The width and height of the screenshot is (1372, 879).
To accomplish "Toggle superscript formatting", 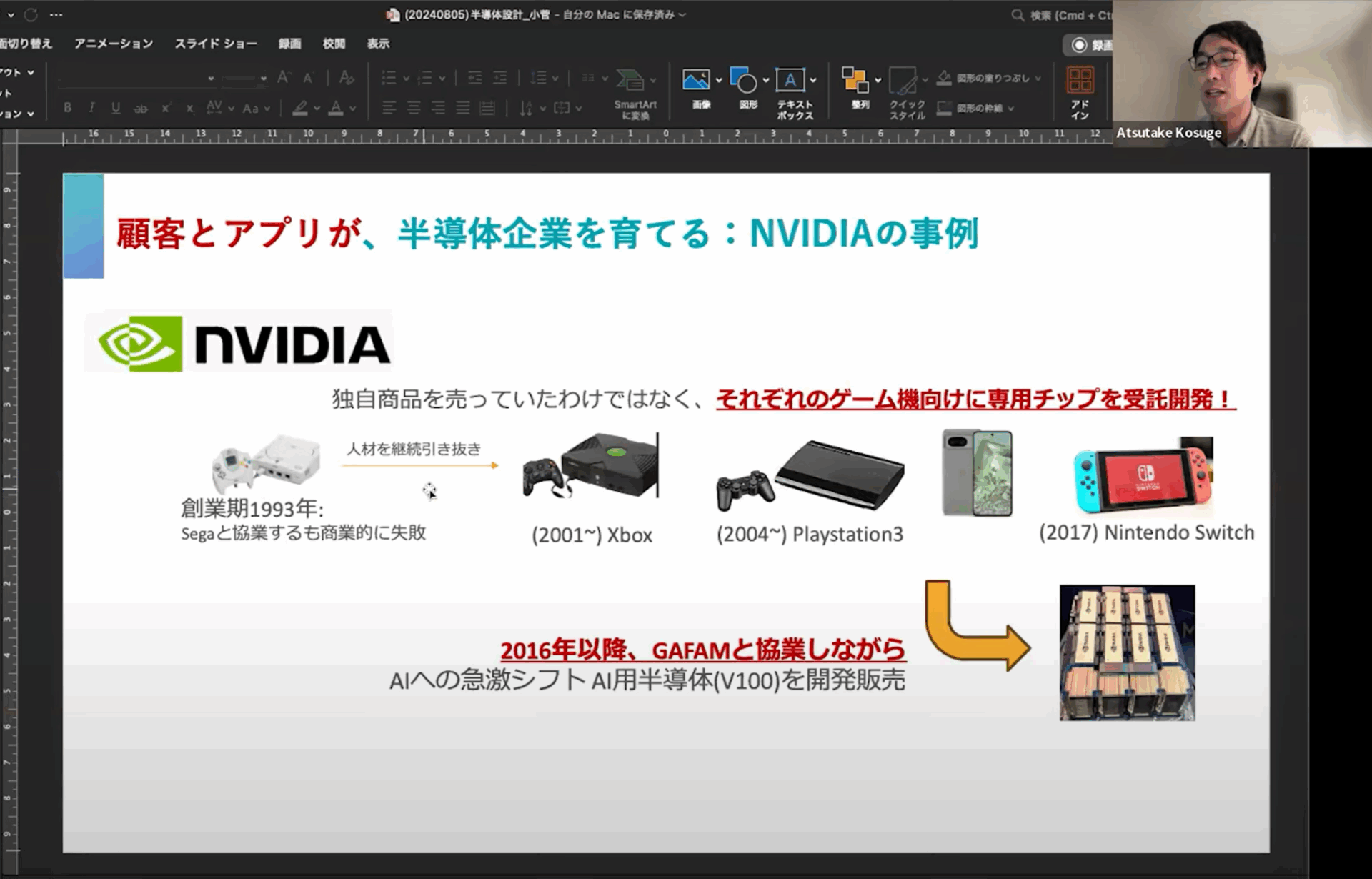I will coord(166,108).
